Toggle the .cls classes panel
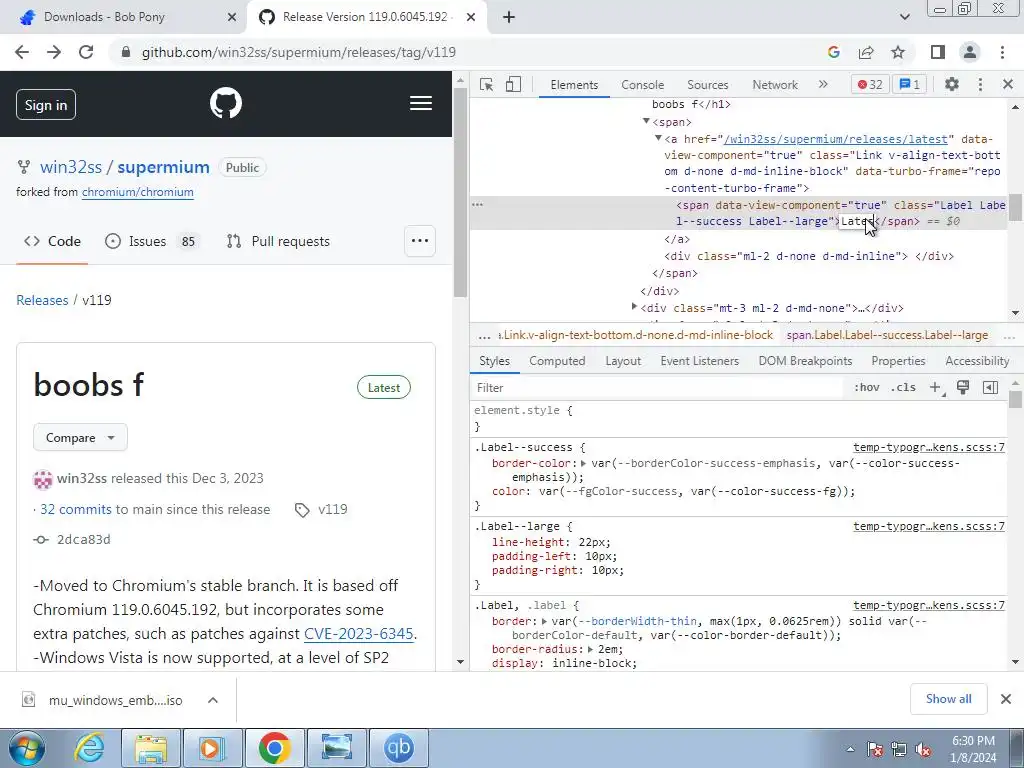 coord(903,388)
